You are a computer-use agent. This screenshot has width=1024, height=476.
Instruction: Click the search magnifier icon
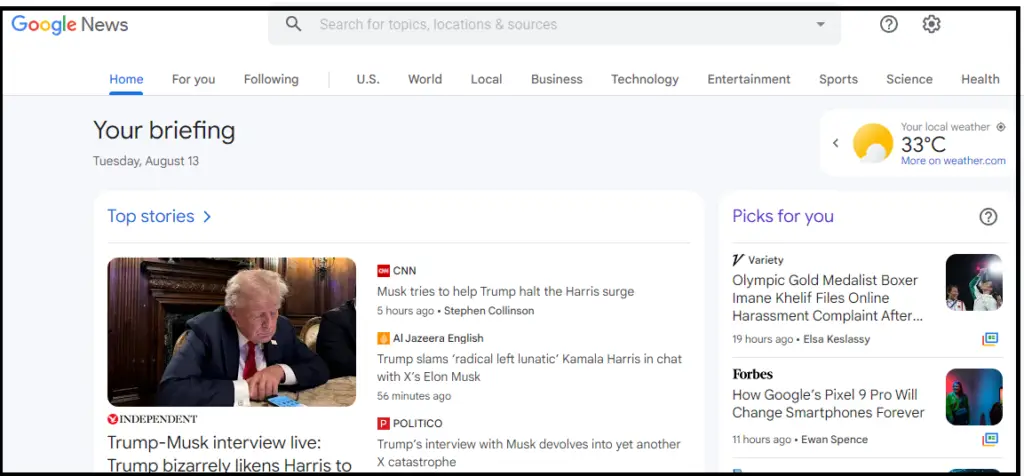(x=293, y=24)
